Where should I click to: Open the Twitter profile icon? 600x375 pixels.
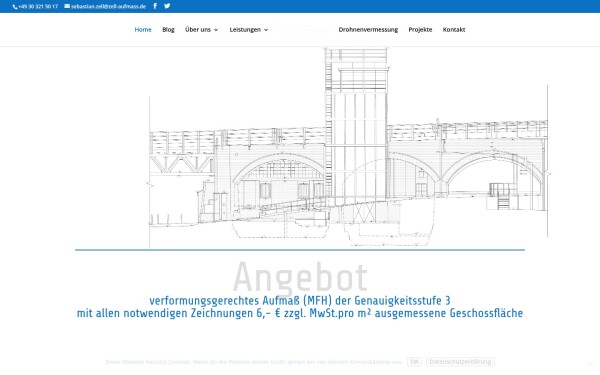[167, 6]
